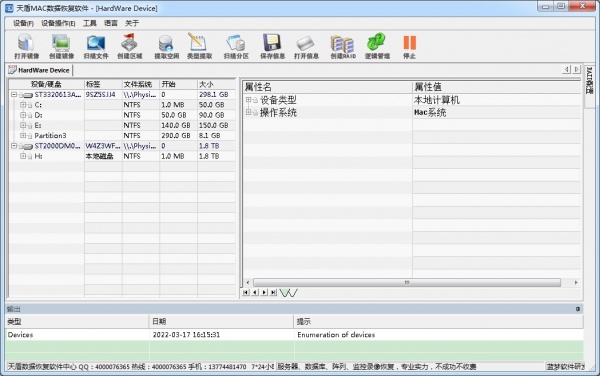This screenshot has height=376, width=600.
Task: Select the H: tree label
Action: point(38,156)
